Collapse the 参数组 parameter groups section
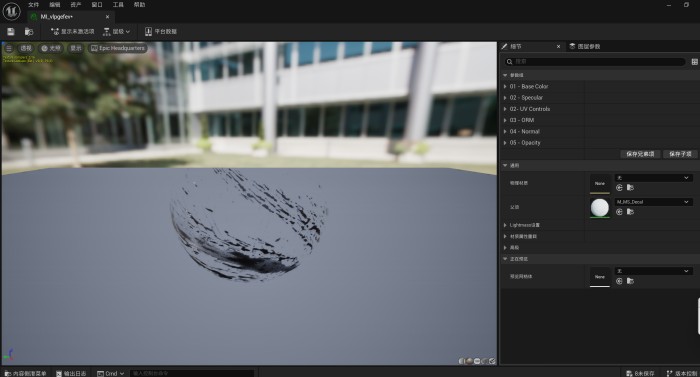The height and width of the screenshot is (377, 700). [x=505, y=75]
